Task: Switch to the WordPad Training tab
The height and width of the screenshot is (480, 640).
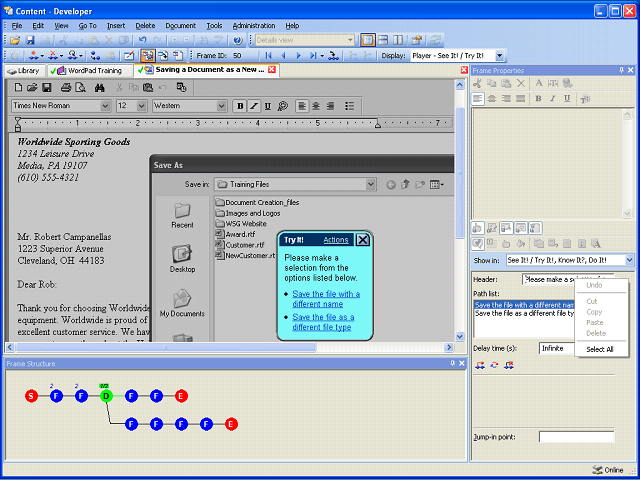Action: tap(90, 71)
